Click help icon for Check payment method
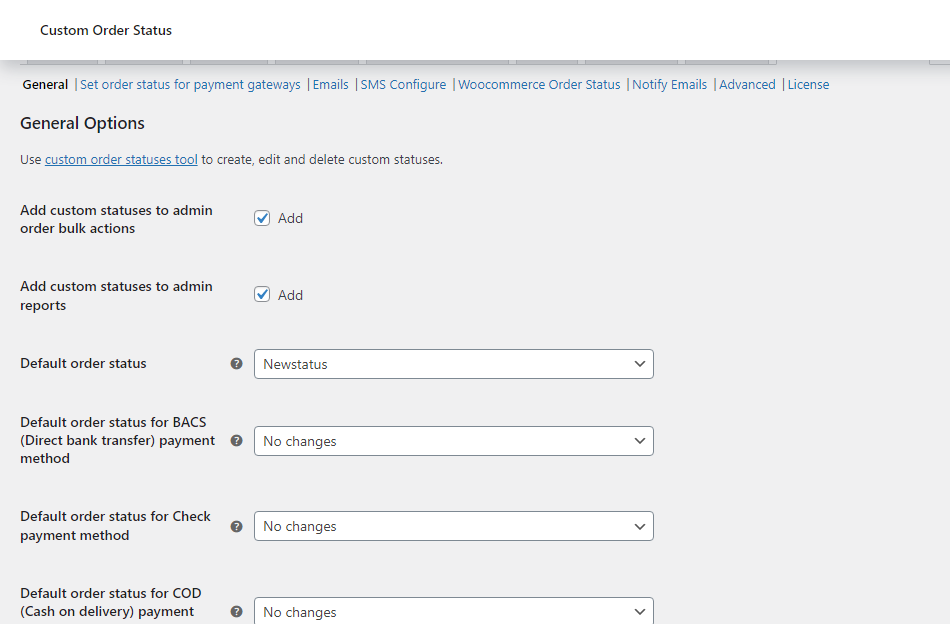Image resolution: width=950 pixels, height=624 pixels. click(237, 526)
